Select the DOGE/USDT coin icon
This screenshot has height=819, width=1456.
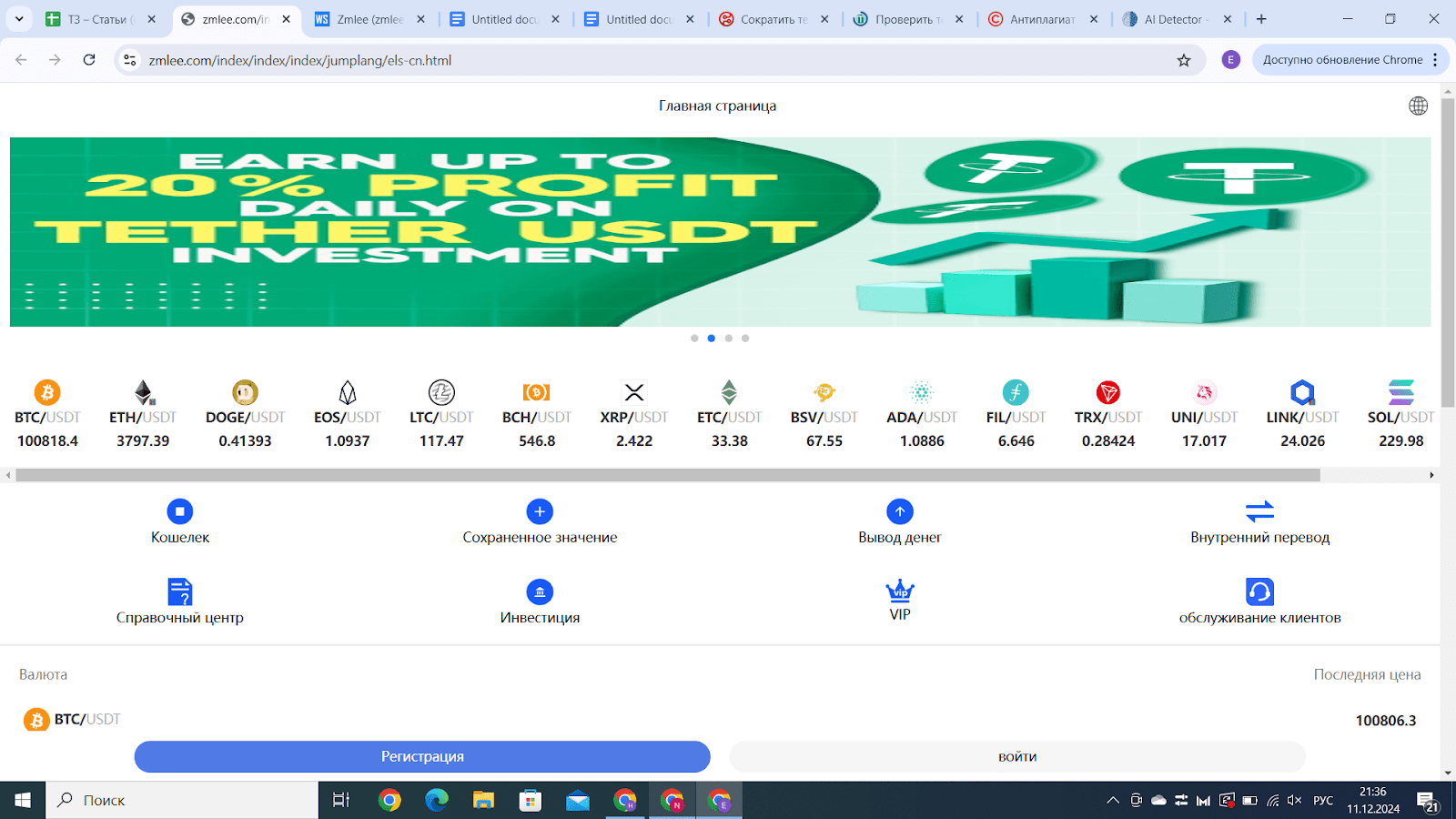(245, 392)
